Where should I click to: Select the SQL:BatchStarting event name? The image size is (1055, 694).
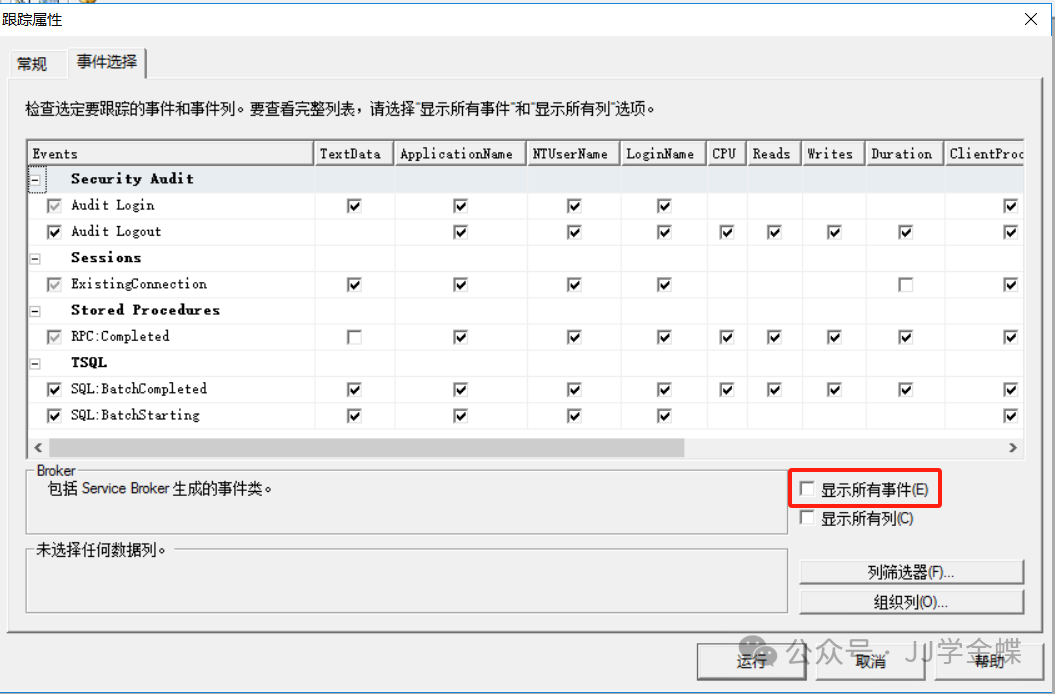tap(135, 415)
